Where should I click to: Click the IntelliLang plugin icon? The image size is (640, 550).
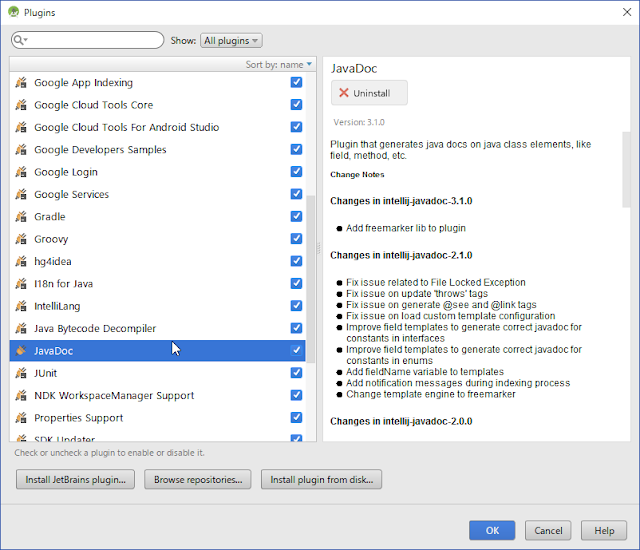pyautogui.click(x=21, y=306)
